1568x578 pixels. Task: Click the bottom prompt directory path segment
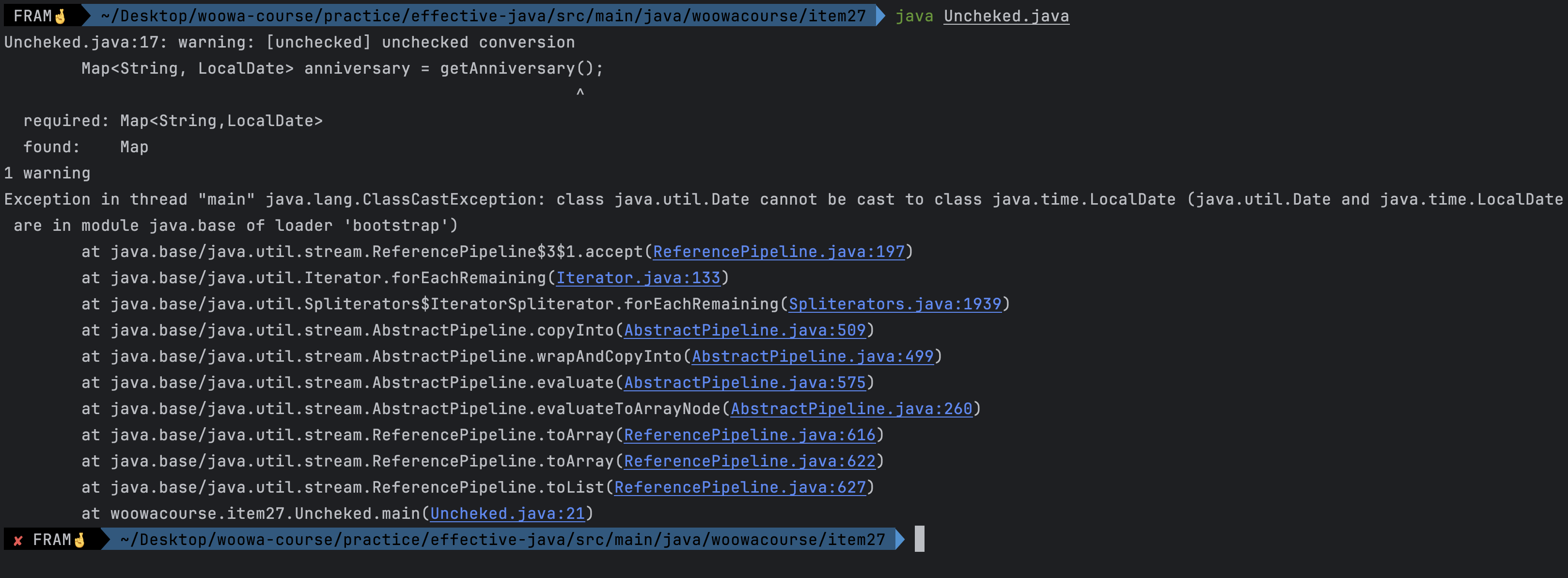[503, 540]
